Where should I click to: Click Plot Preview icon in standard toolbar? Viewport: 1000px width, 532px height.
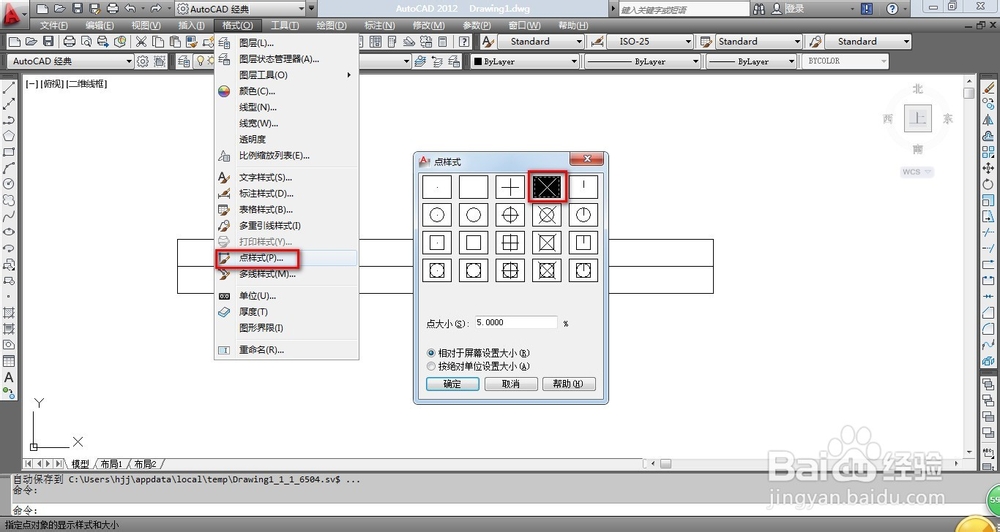point(86,42)
